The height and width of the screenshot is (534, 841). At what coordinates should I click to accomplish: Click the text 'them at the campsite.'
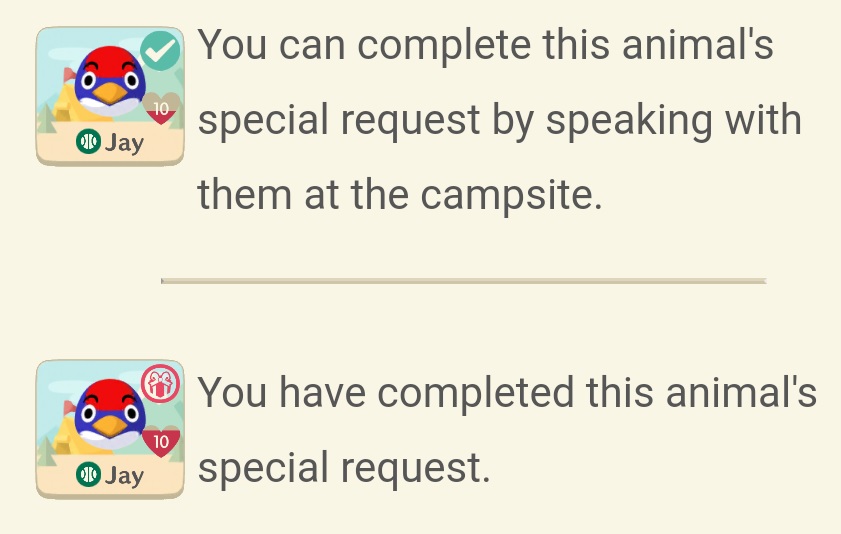tap(400, 196)
